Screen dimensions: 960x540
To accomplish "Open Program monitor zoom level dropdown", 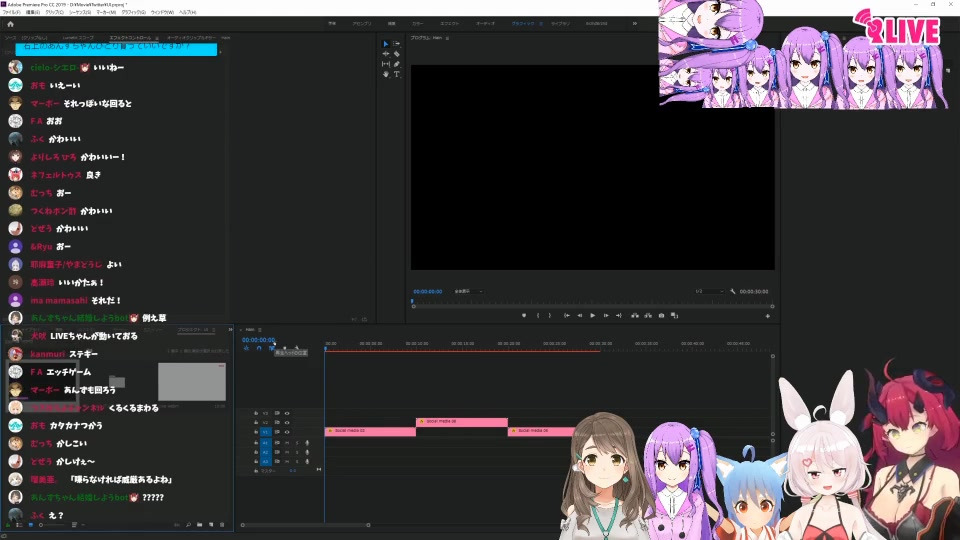I will (x=469, y=291).
